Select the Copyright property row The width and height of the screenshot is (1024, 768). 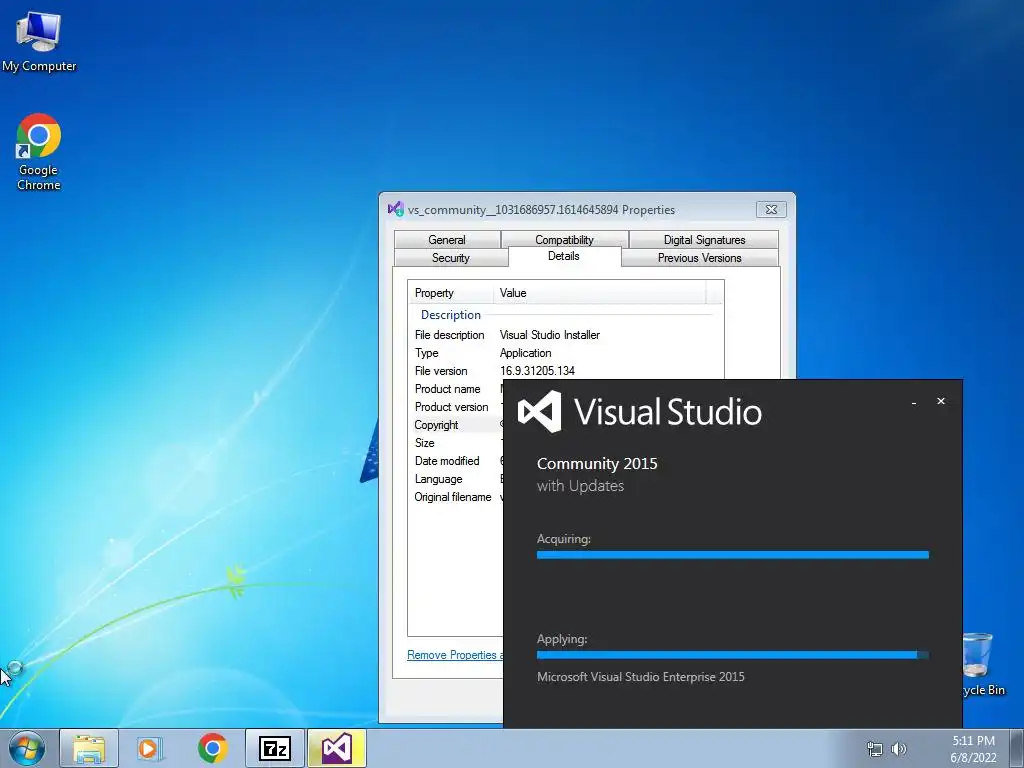(456, 425)
